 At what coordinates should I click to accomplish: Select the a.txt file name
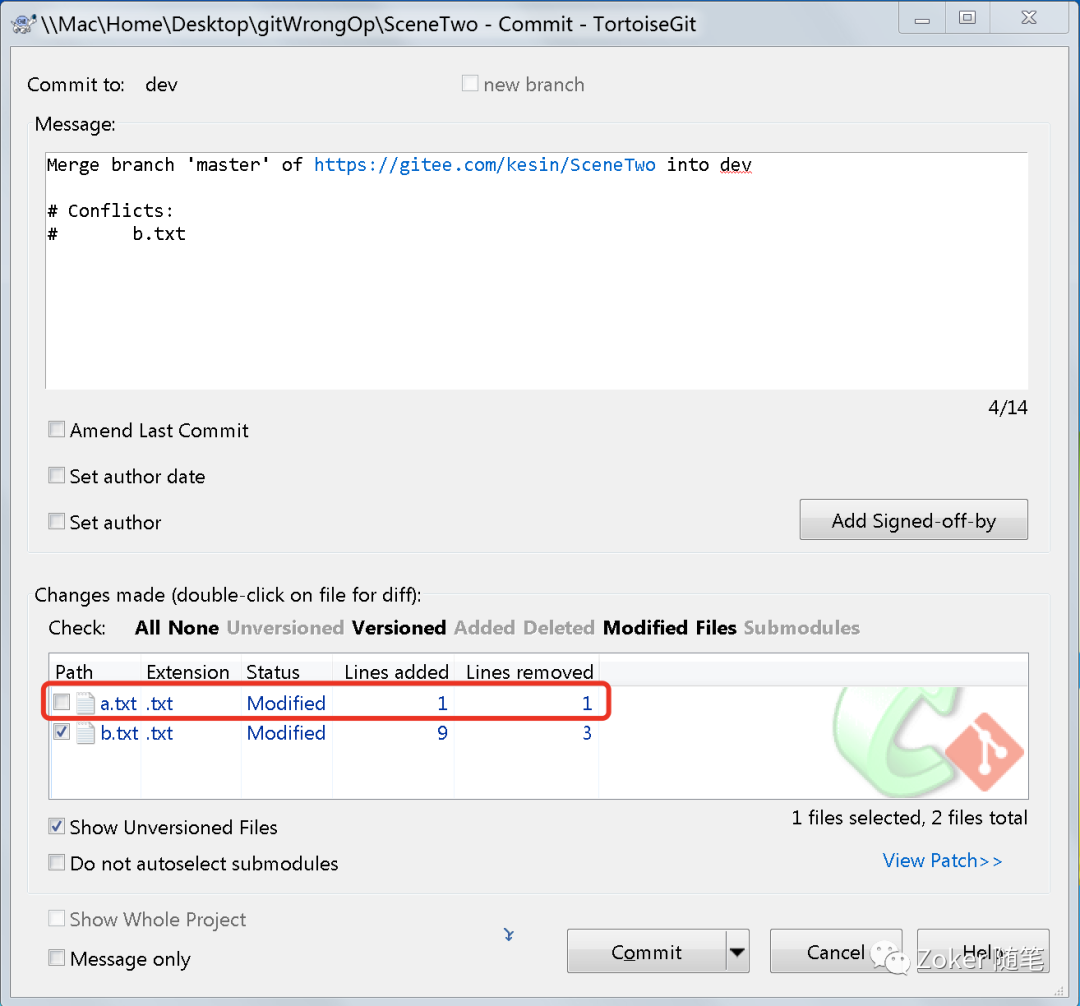118,703
